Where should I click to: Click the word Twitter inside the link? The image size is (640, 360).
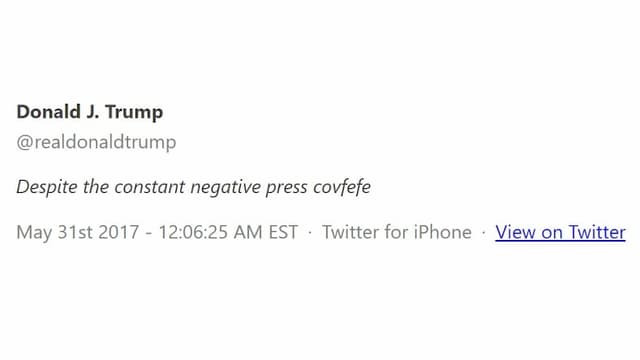pyautogui.click(x=597, y=232)
